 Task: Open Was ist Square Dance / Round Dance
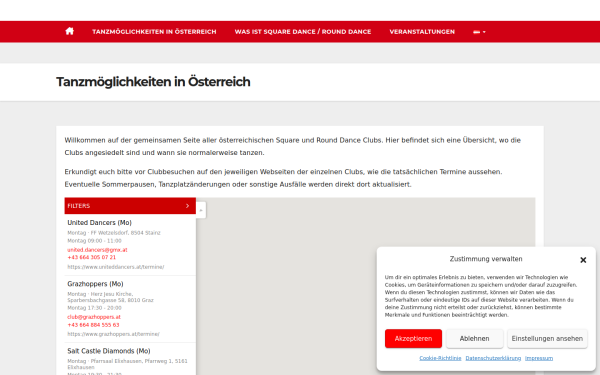tap(303, 32)
